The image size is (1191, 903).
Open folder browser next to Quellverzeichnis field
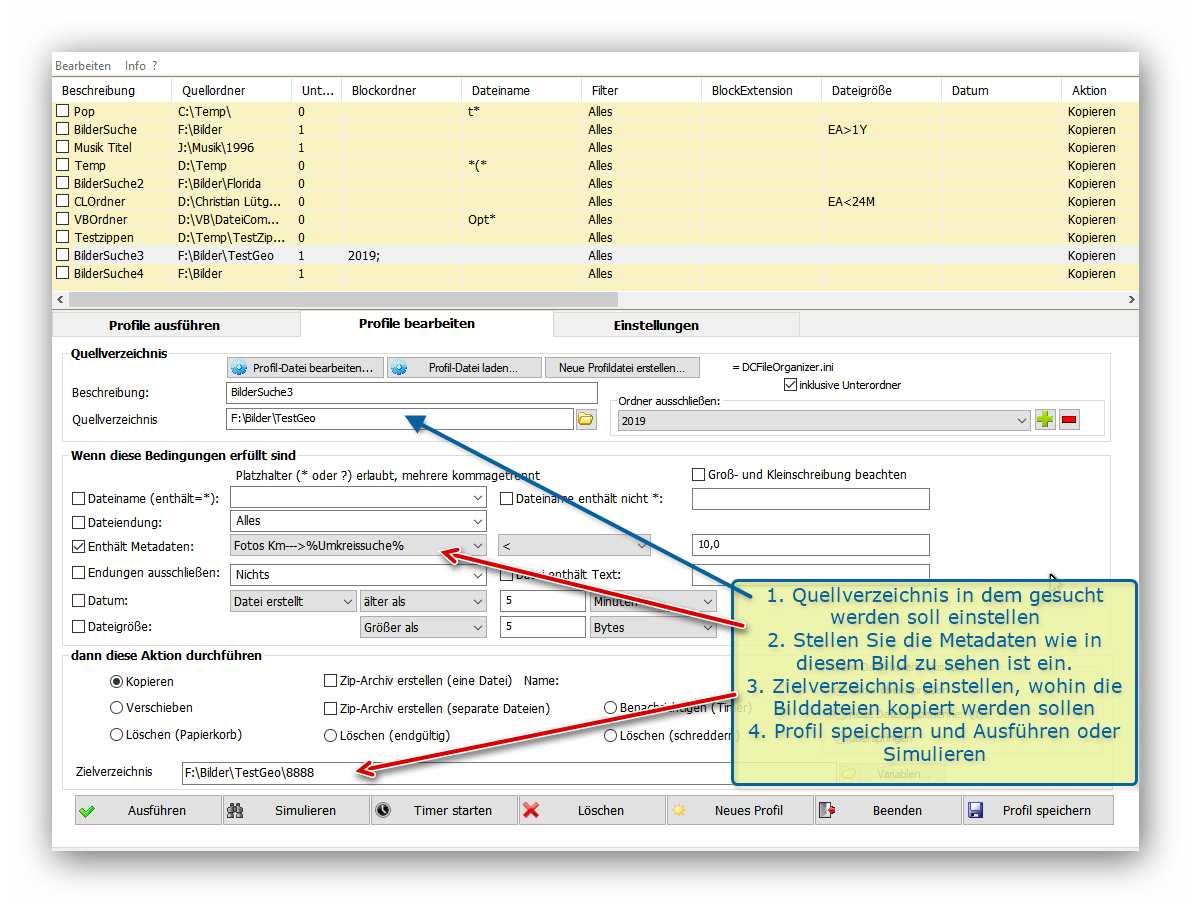(586, 419)
